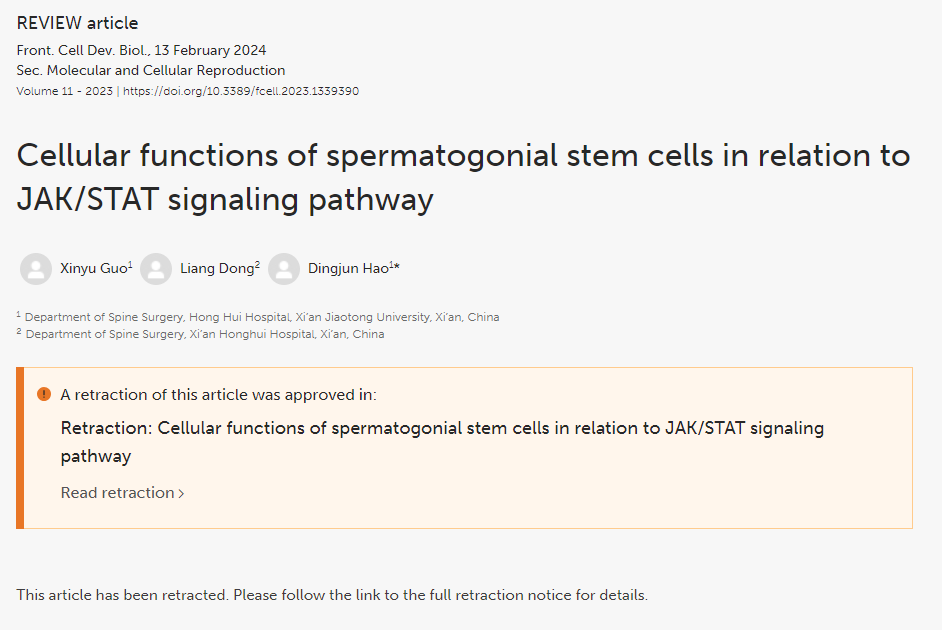This screenshot has height=630, width=942.
Task: Click Volume 11 - 2023 text
Action: point(64,91)
